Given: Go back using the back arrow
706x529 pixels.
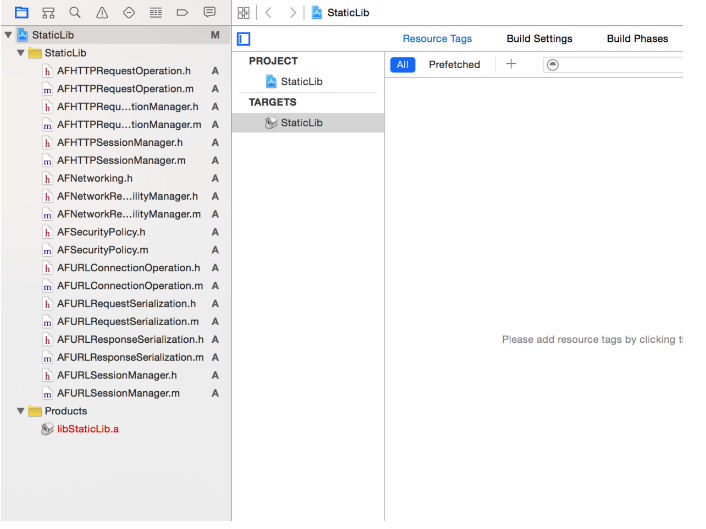Looking at the screenshot, I should 268,13.
